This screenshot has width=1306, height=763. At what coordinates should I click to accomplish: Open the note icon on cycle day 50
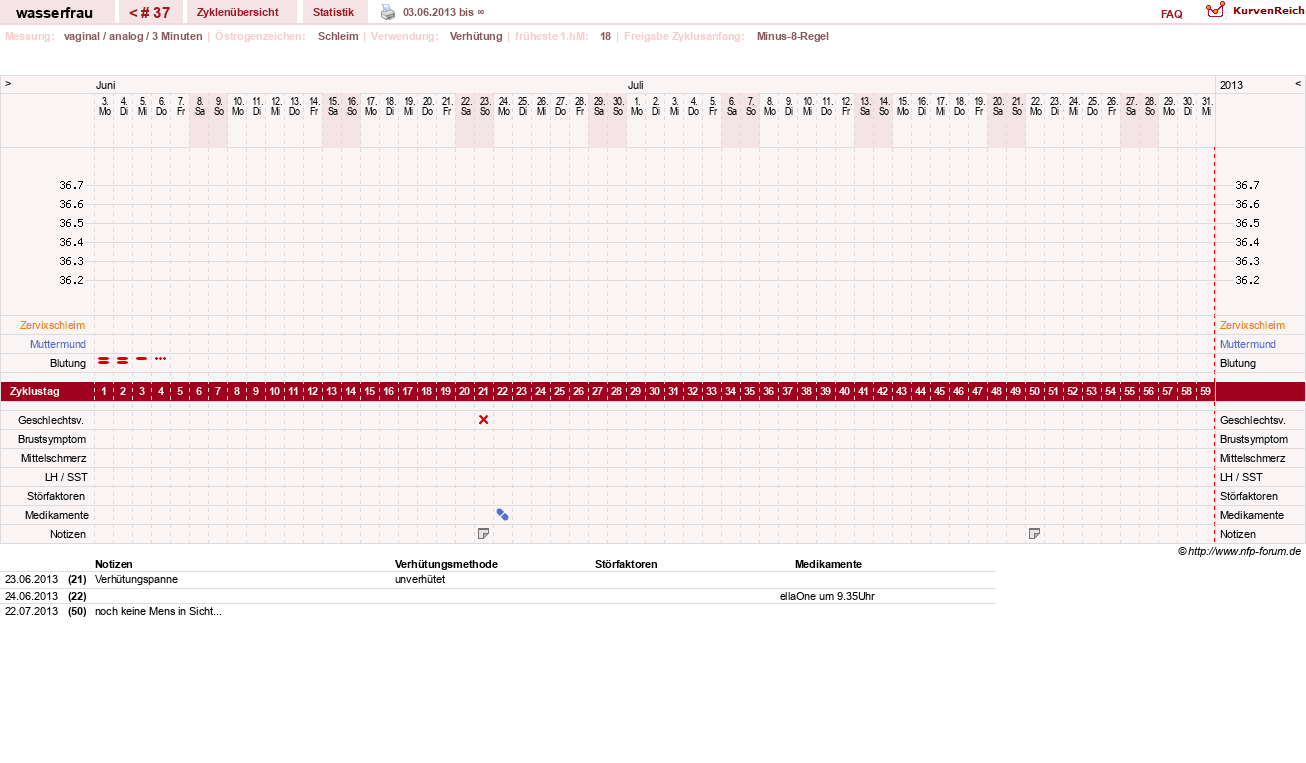tap(1035, 534)
